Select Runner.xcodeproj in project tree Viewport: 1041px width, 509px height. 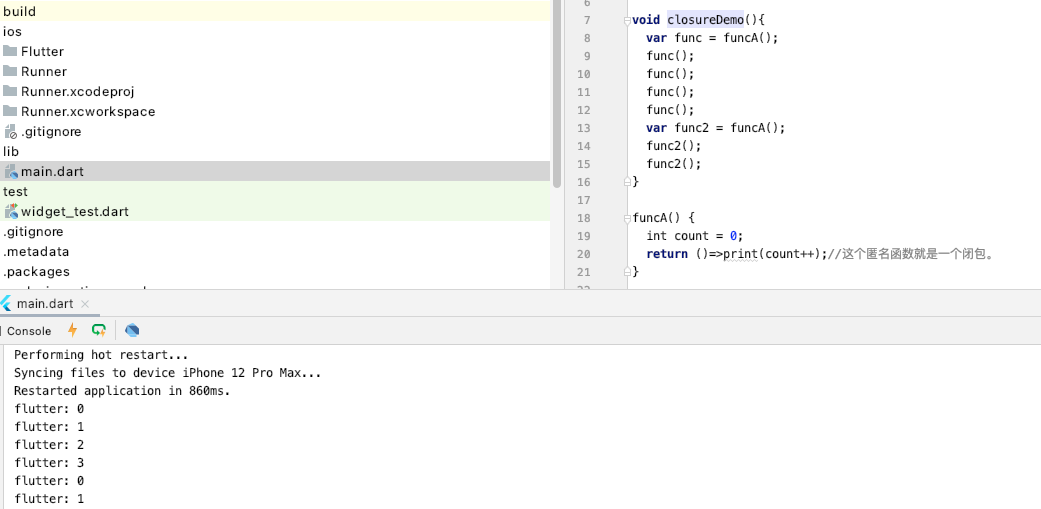[x=275, y=91]
